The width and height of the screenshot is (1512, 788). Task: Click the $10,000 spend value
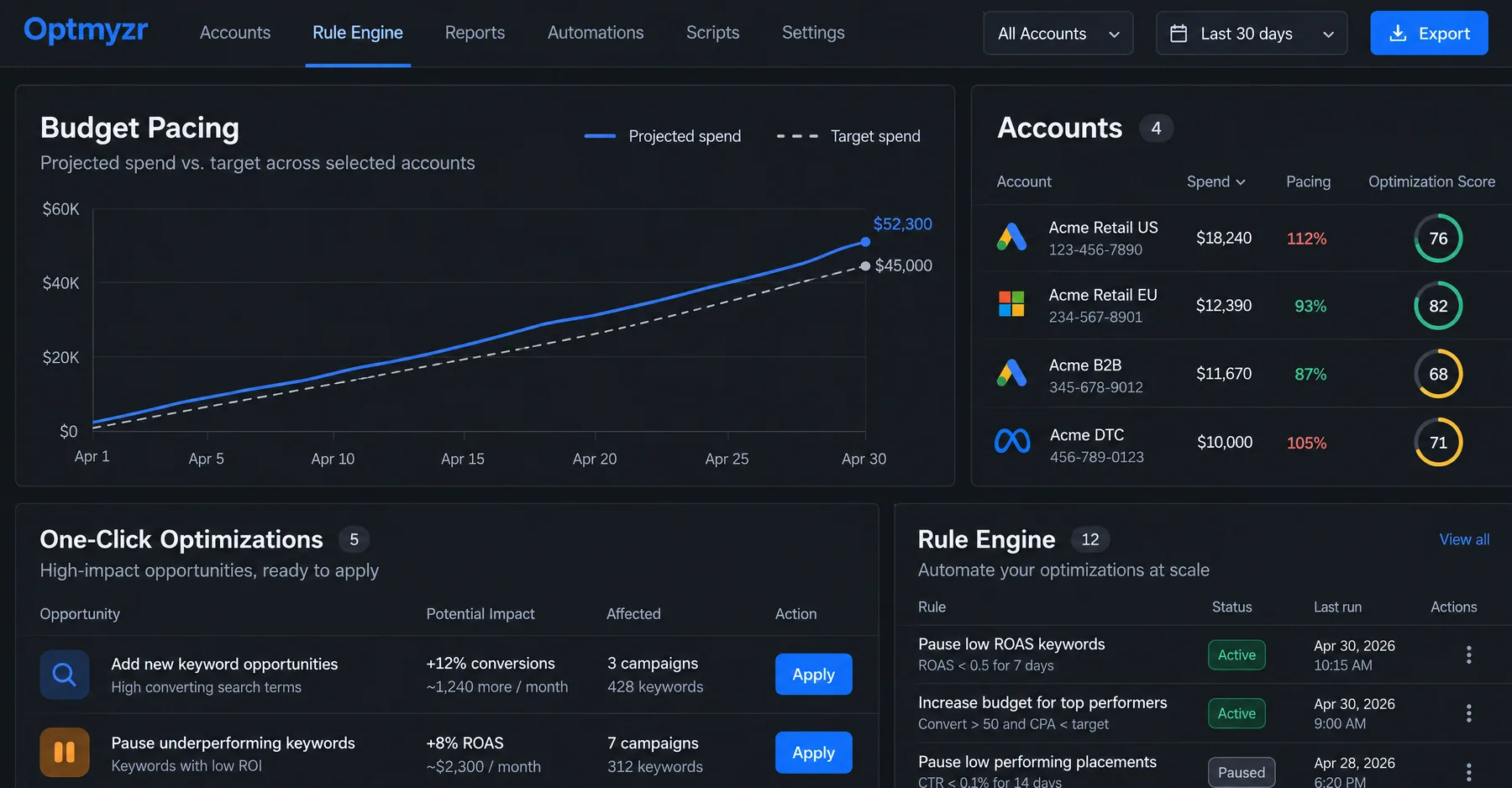(1225, 442)
